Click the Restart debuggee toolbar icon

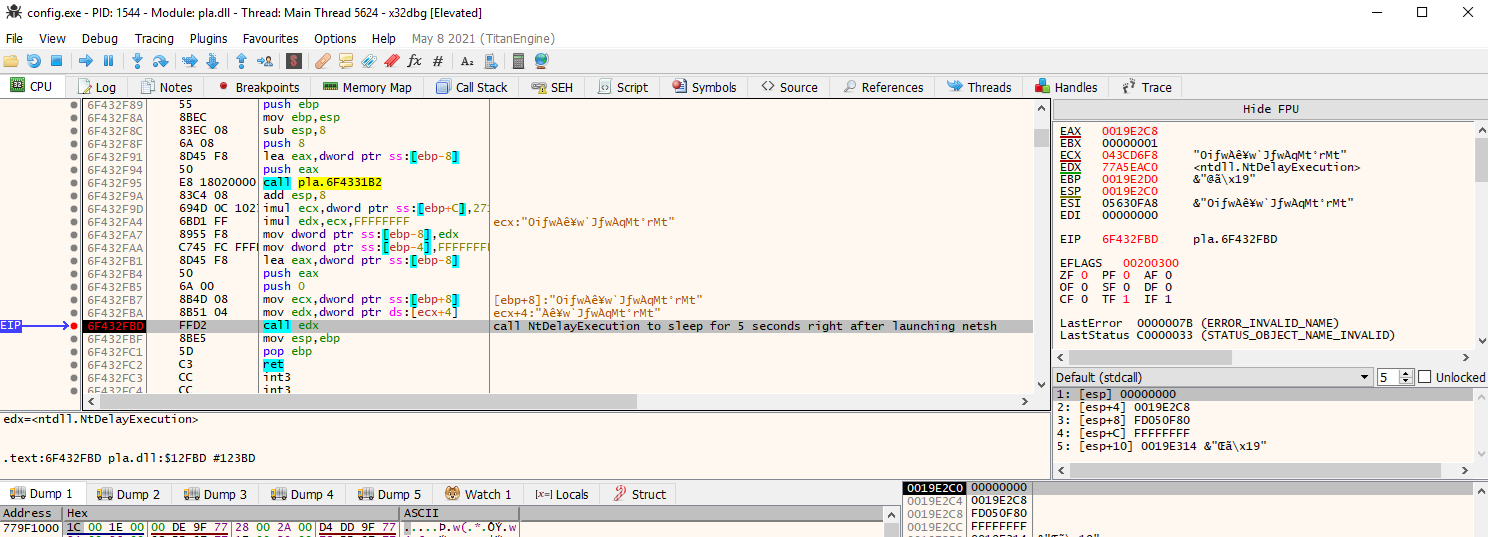point(34,61)
